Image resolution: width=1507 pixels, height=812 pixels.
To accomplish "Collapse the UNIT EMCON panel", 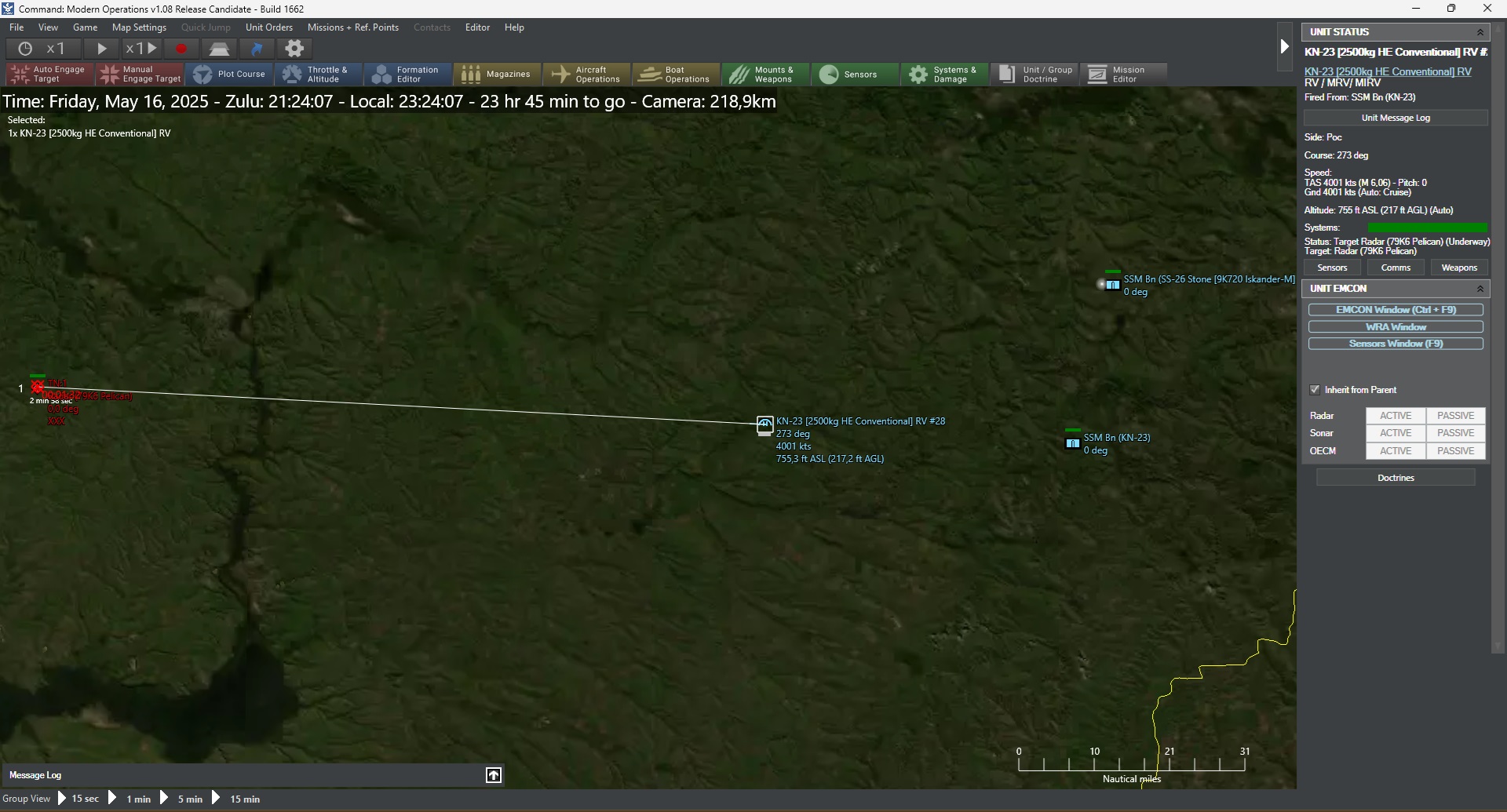I will (x=1480, y=289).
